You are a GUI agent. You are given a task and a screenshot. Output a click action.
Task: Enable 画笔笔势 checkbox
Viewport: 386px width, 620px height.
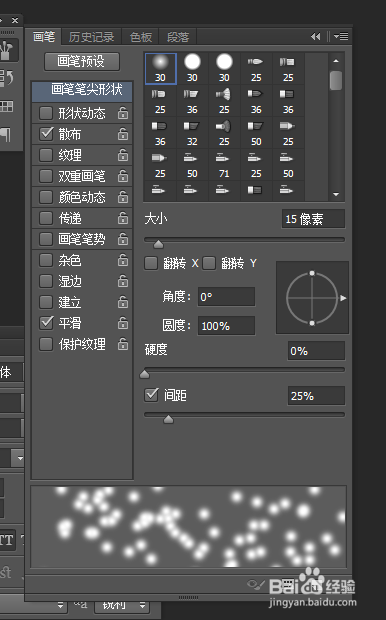coord(46,239)
